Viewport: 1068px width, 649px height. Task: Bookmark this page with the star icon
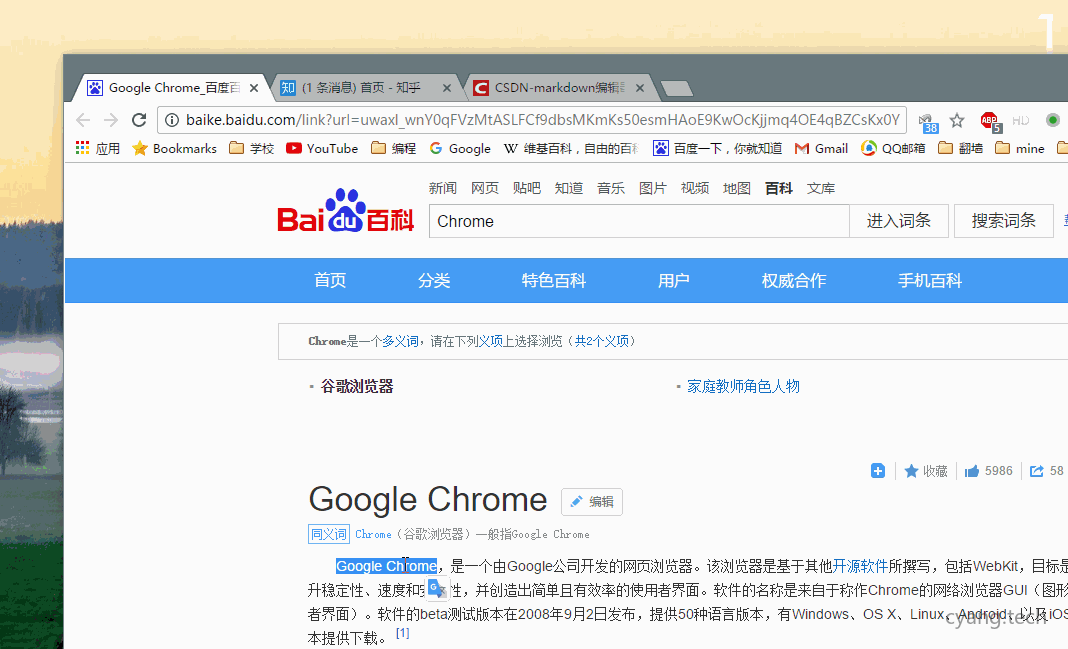956,119
